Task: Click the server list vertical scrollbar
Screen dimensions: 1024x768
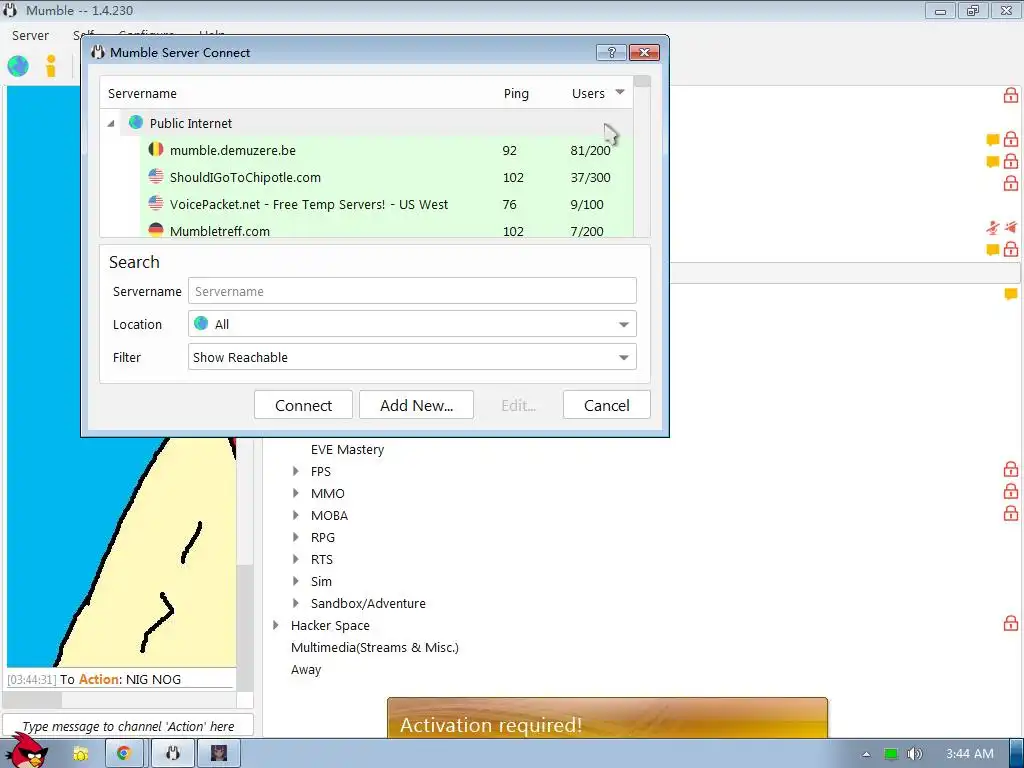Action: [642, 157]
